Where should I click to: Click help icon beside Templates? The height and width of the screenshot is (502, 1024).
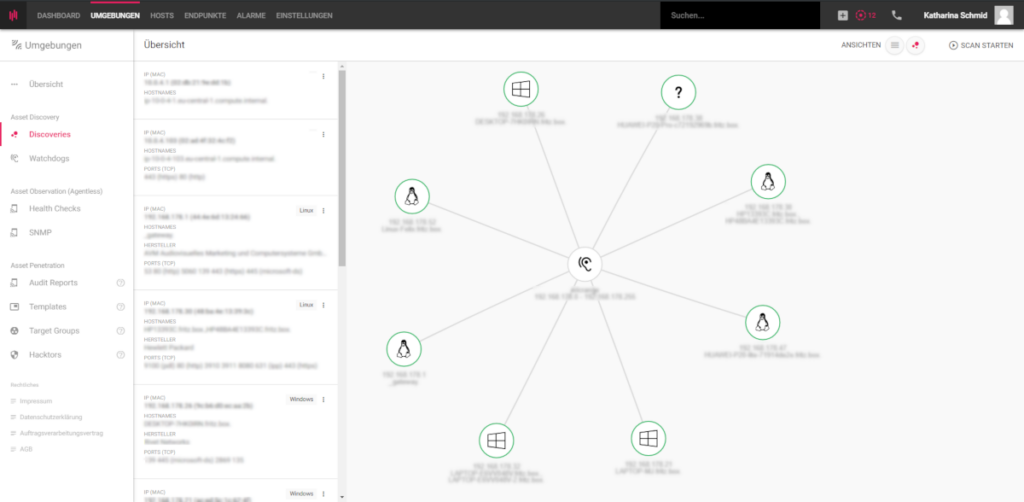point(120,307)
